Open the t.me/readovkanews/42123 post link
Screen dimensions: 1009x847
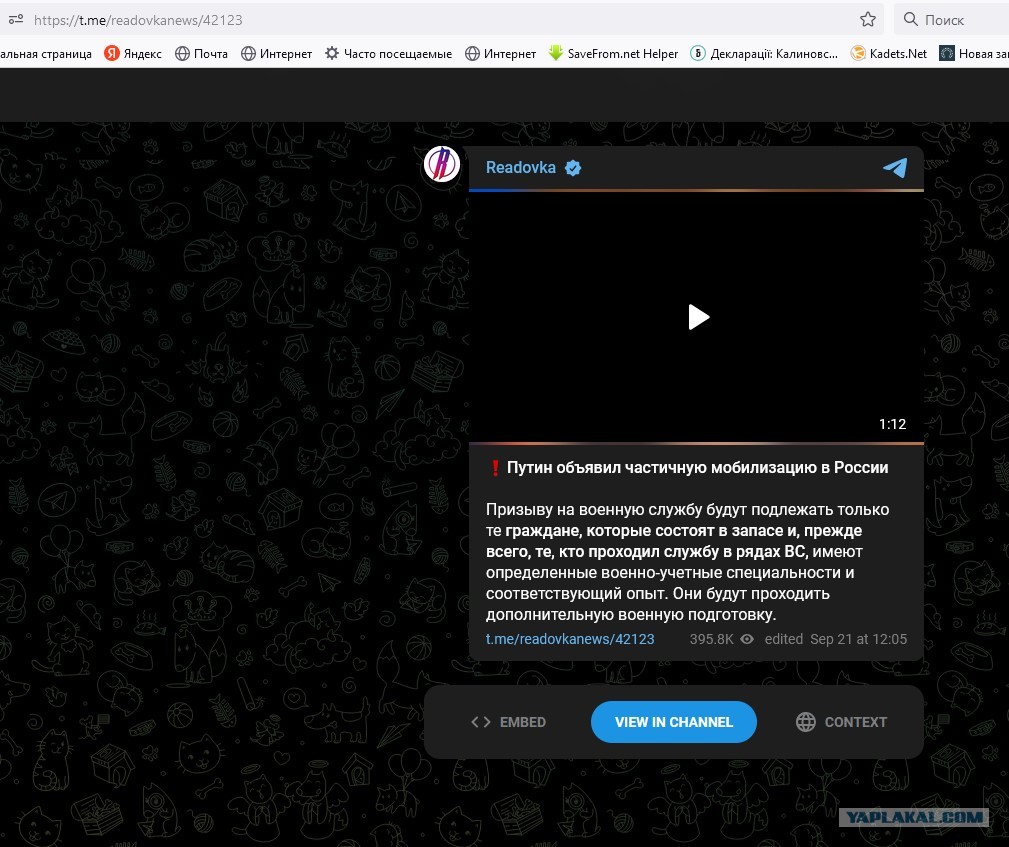[x=569, y=639]
